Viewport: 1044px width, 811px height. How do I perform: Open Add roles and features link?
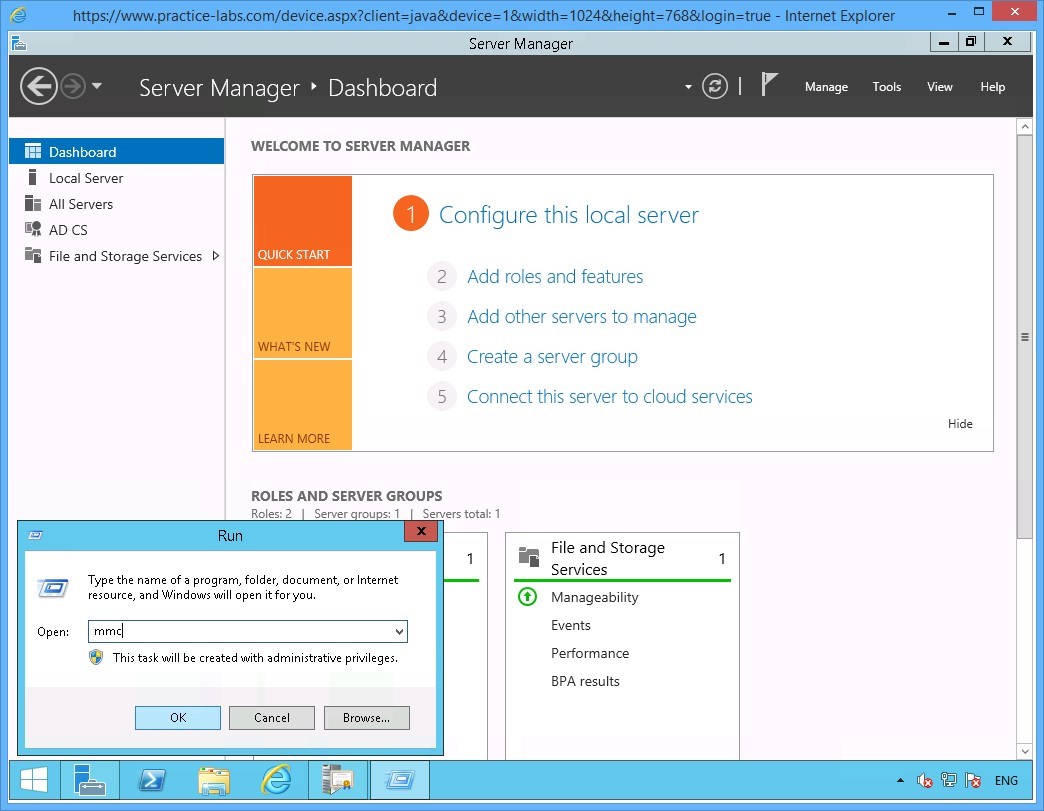pyautogui.click(x=555, y=276)
